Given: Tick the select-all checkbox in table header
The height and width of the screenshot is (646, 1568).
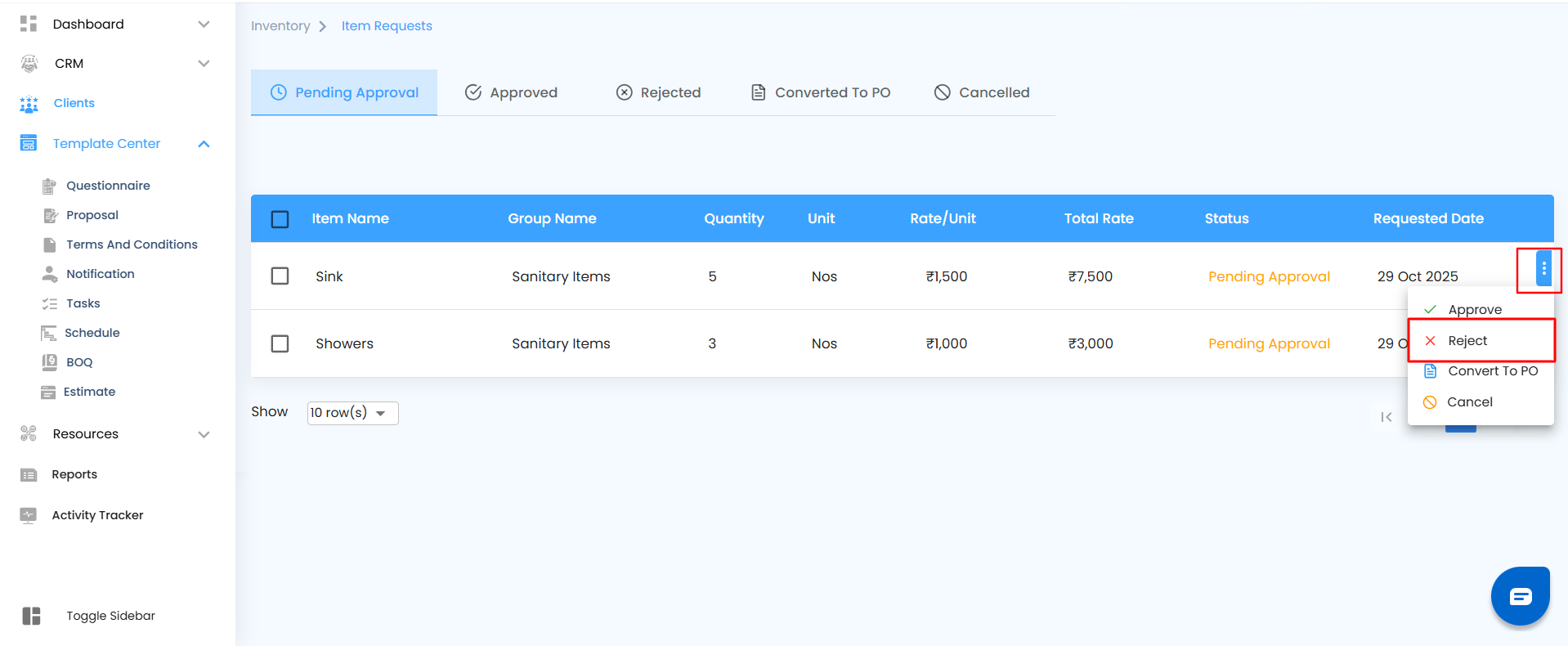Looking at the screenshot, I should (280, 219).
